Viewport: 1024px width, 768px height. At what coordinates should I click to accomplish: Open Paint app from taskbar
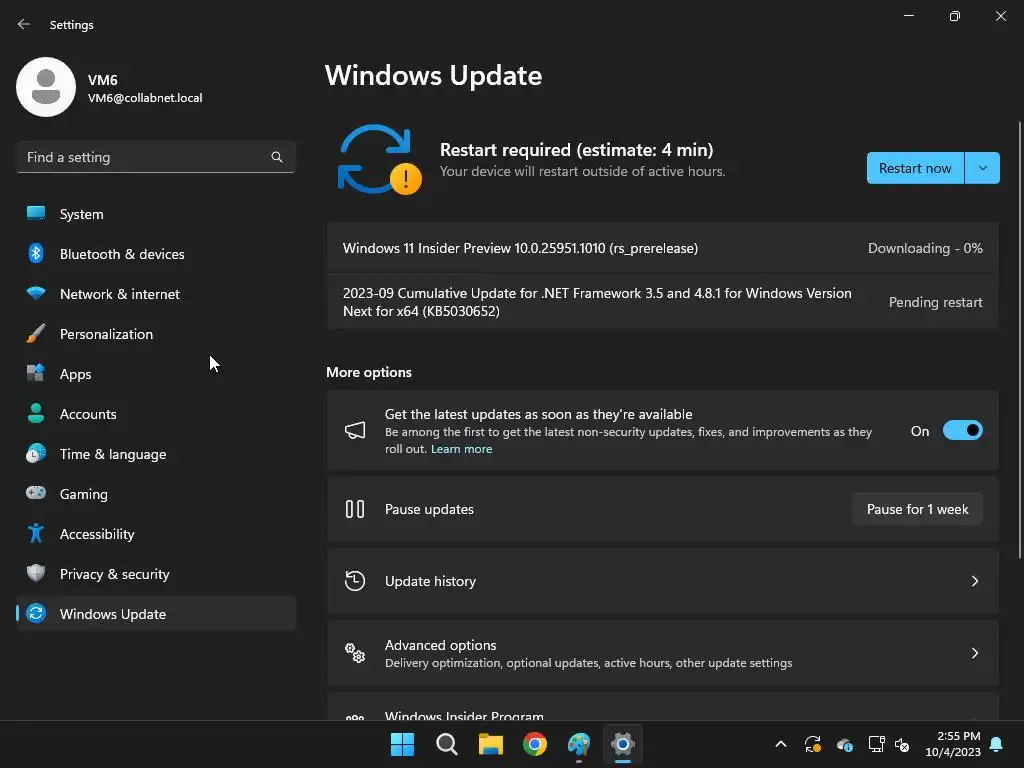coord(579,744)
